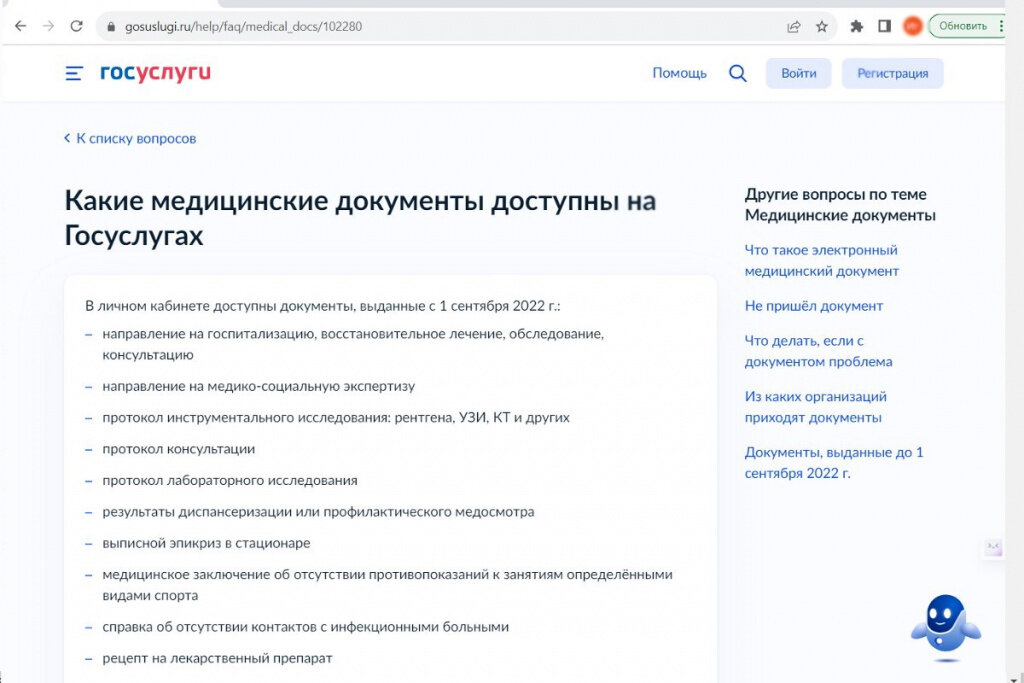Open the browser side panel icon

884,25
